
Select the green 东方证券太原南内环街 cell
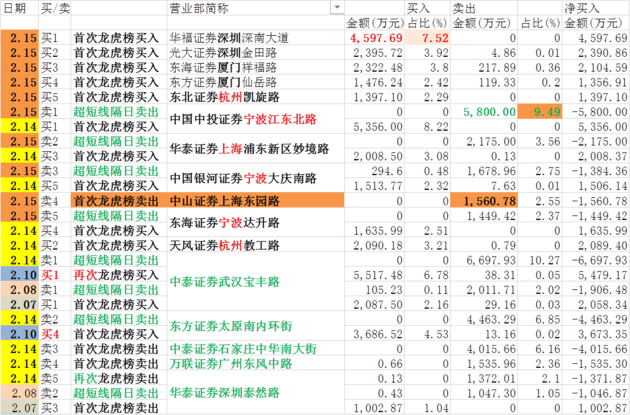[x=256, y=326]
